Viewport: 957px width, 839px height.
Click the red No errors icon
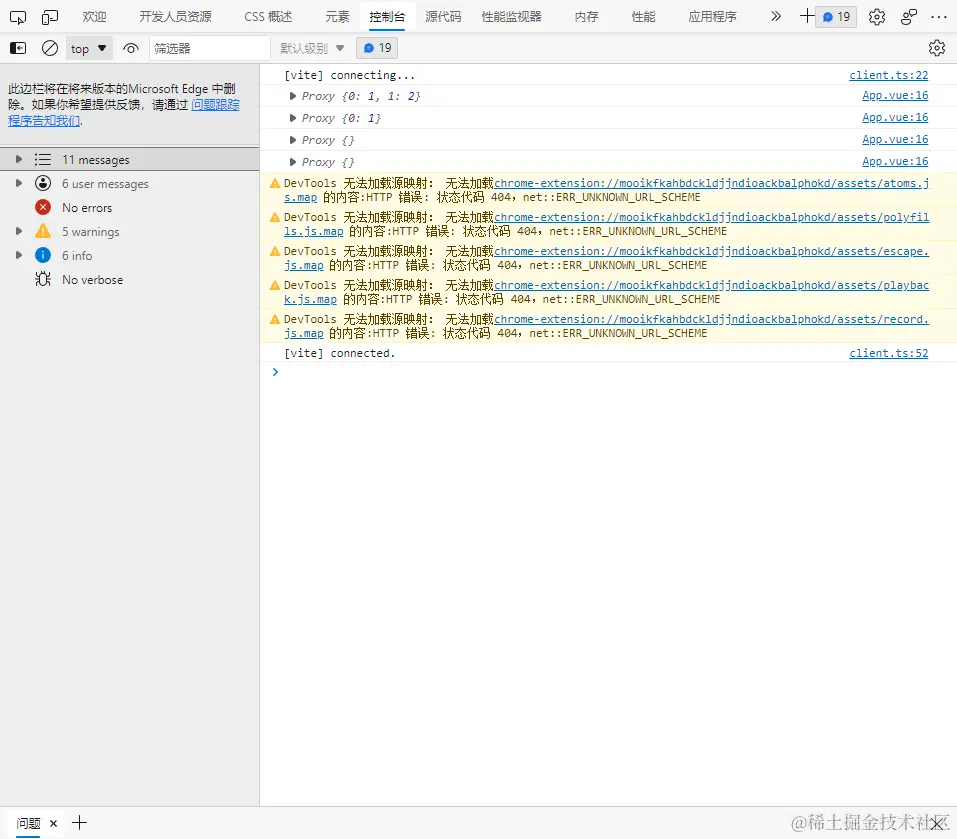pos(43,207)
